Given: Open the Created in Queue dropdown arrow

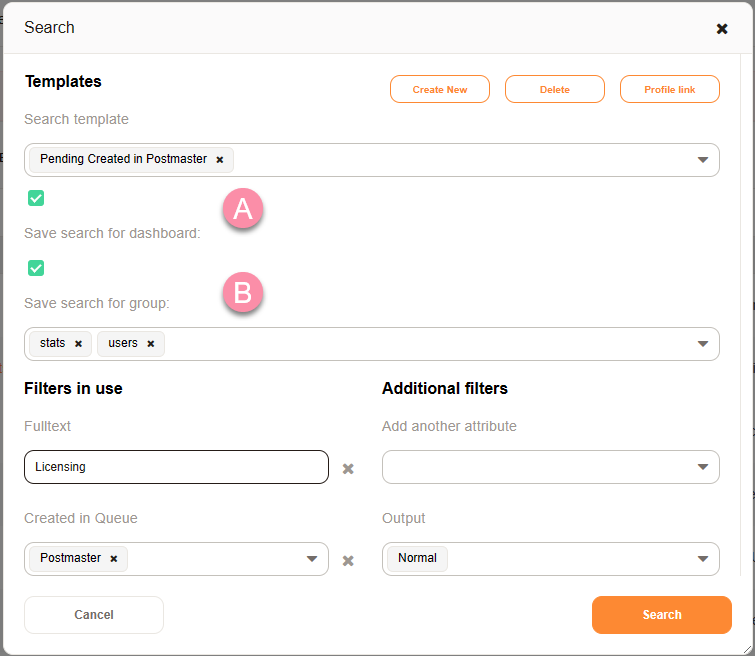Looking at the screenshot, I should tap(311, 559).
